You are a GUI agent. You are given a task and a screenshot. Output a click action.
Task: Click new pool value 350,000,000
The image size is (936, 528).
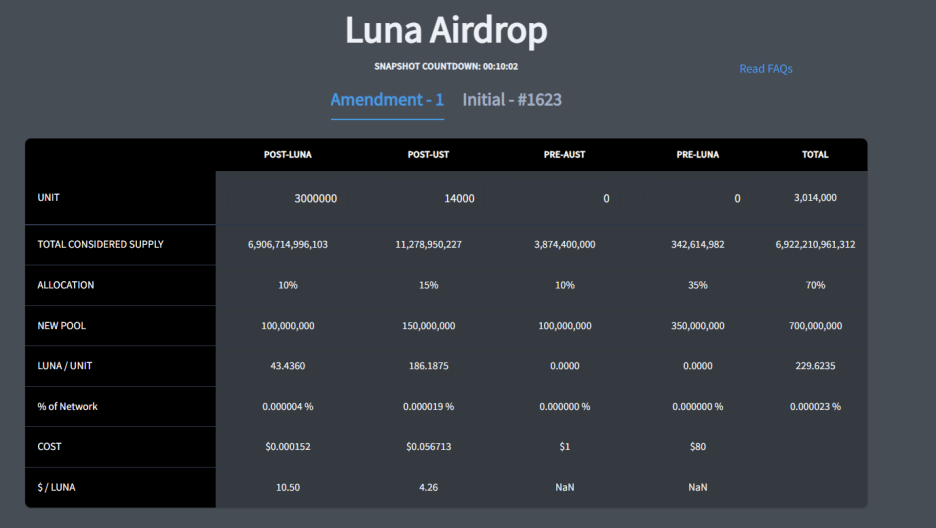(x=697, y=326)
